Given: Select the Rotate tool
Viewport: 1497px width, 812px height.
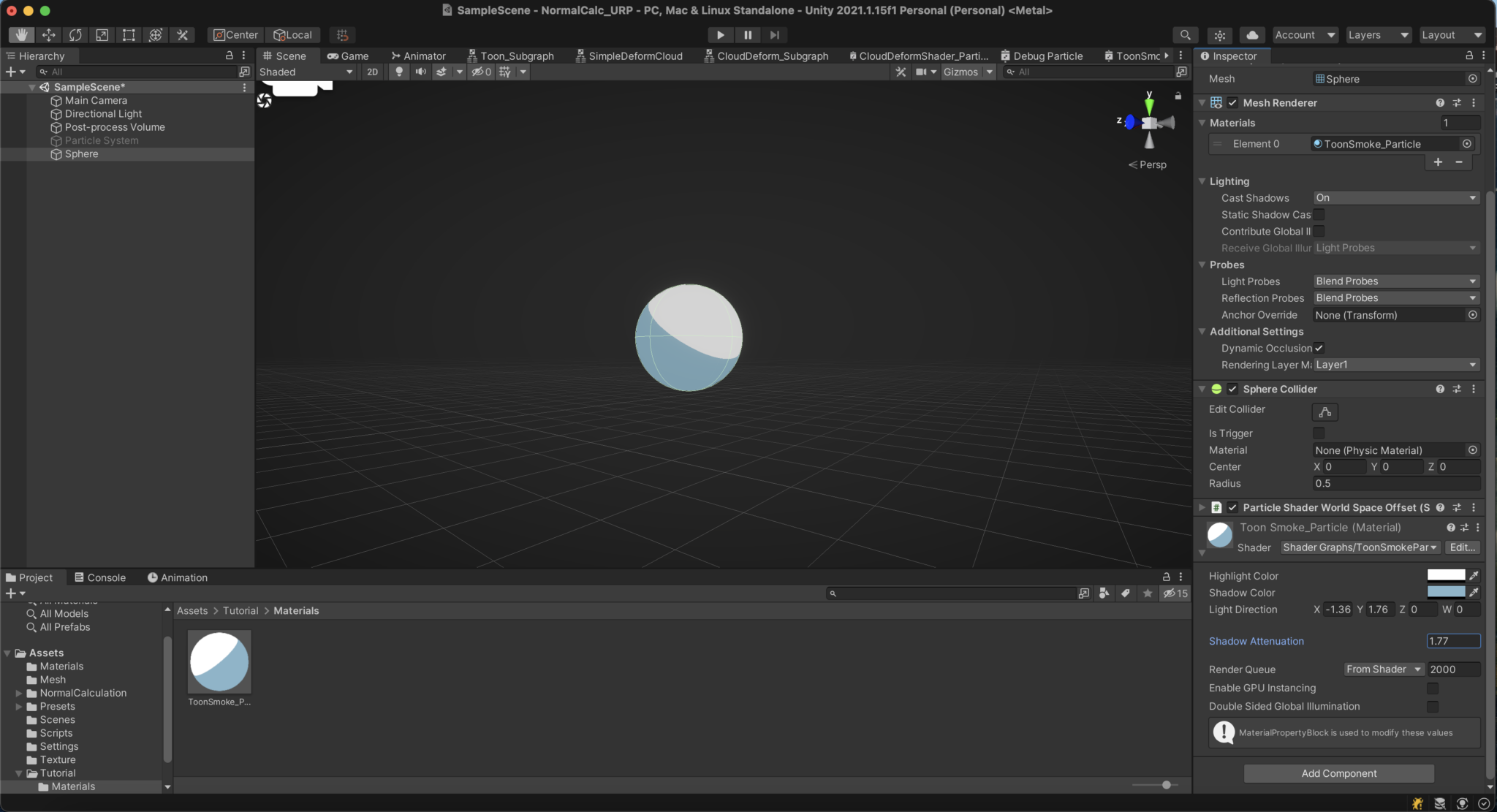Looking at the screenshot, I should coord(75,34).
